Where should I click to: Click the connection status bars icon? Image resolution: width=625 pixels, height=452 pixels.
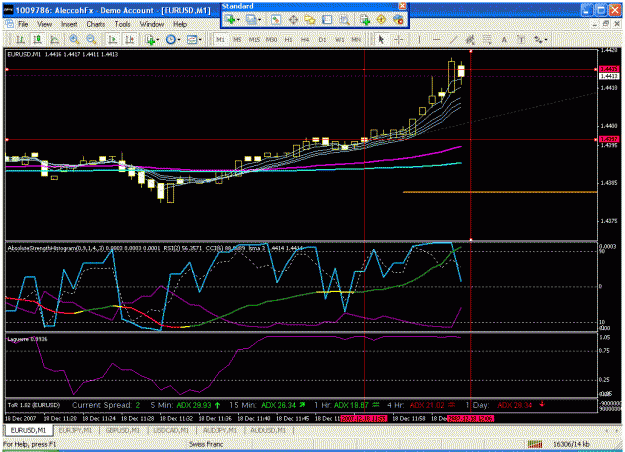[535, 444]
